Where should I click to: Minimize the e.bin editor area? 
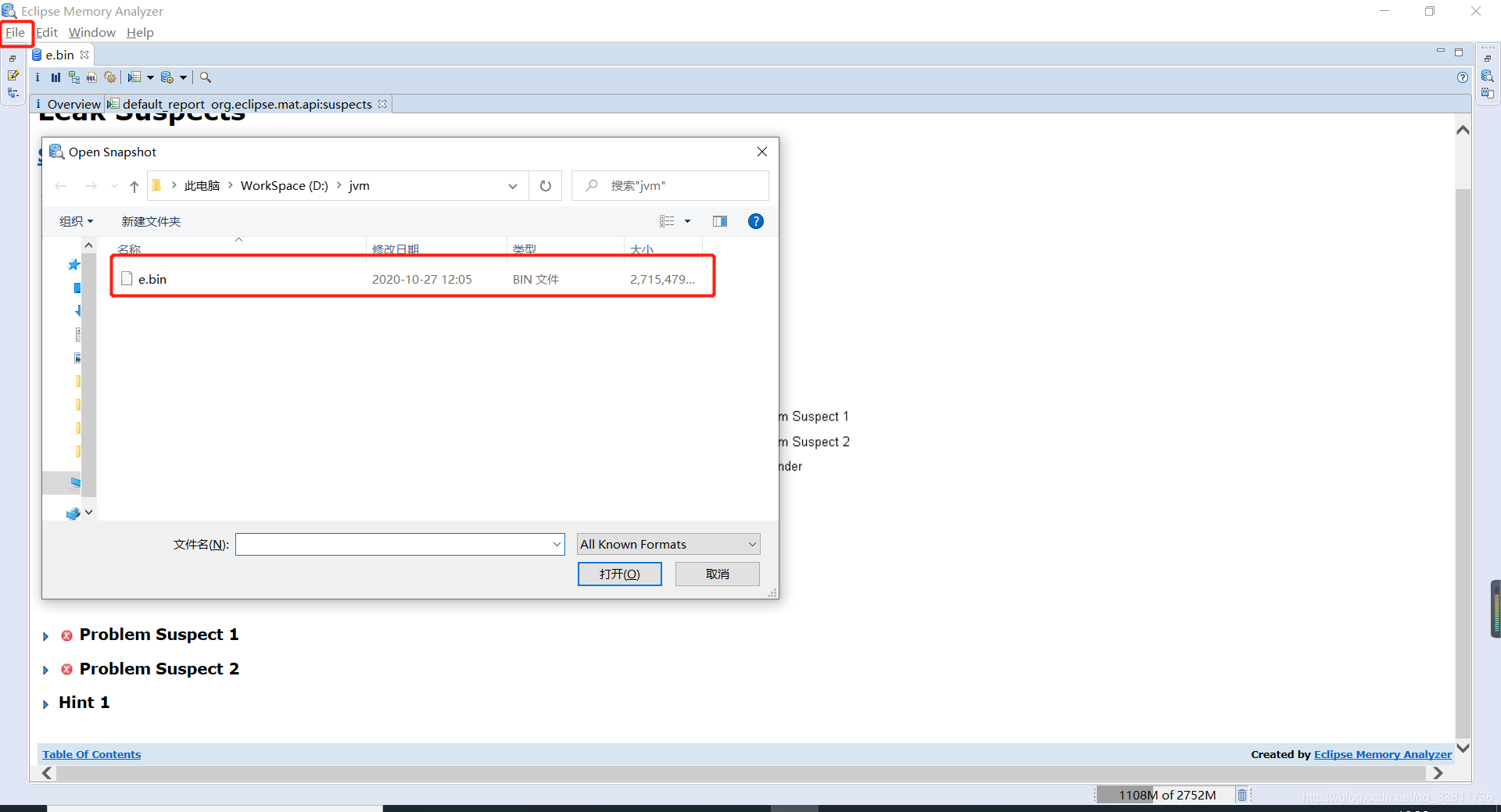tap(1441, 52)
